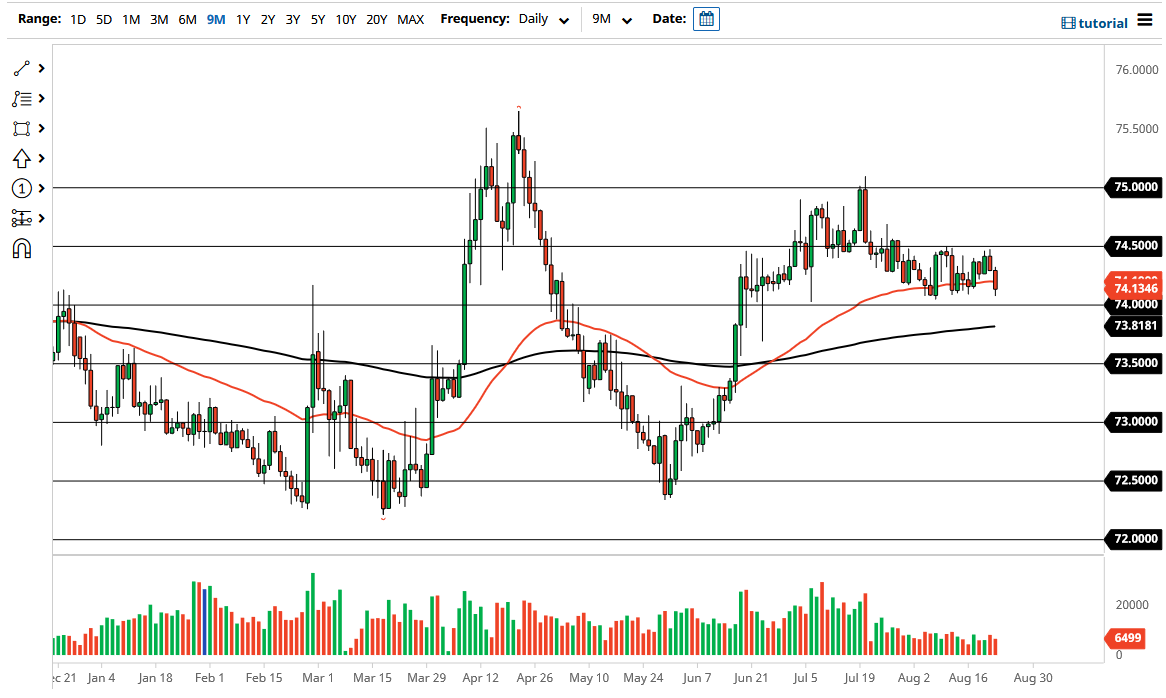Open the measurement tool in sidebar
This screenshot has width=1166, height=698.
coord(20,217)
